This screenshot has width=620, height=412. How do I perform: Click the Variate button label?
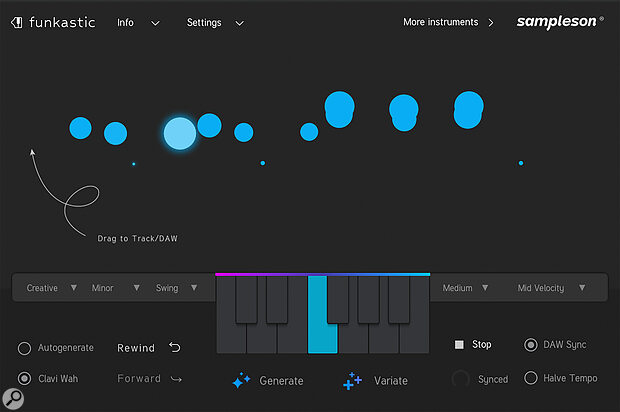[391, 381]
